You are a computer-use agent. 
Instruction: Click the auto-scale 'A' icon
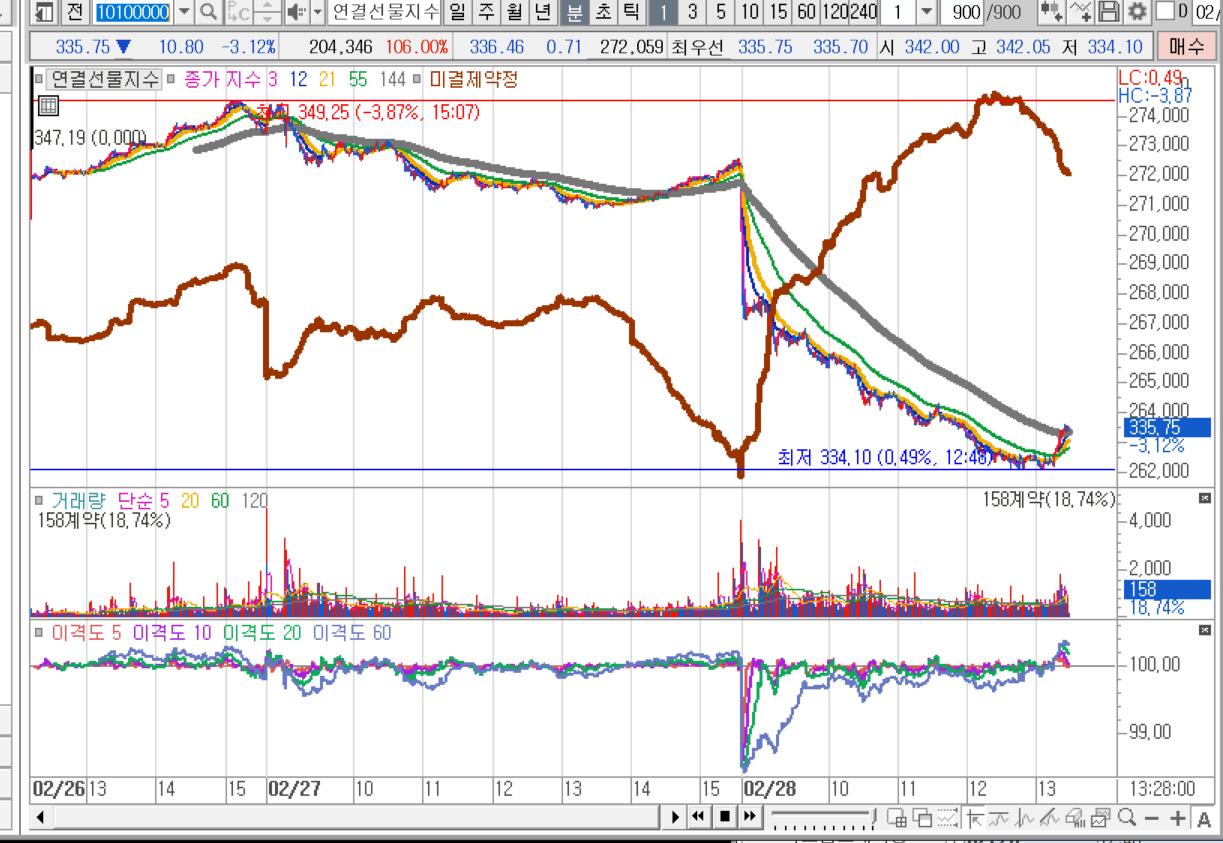coord(1203,818)
